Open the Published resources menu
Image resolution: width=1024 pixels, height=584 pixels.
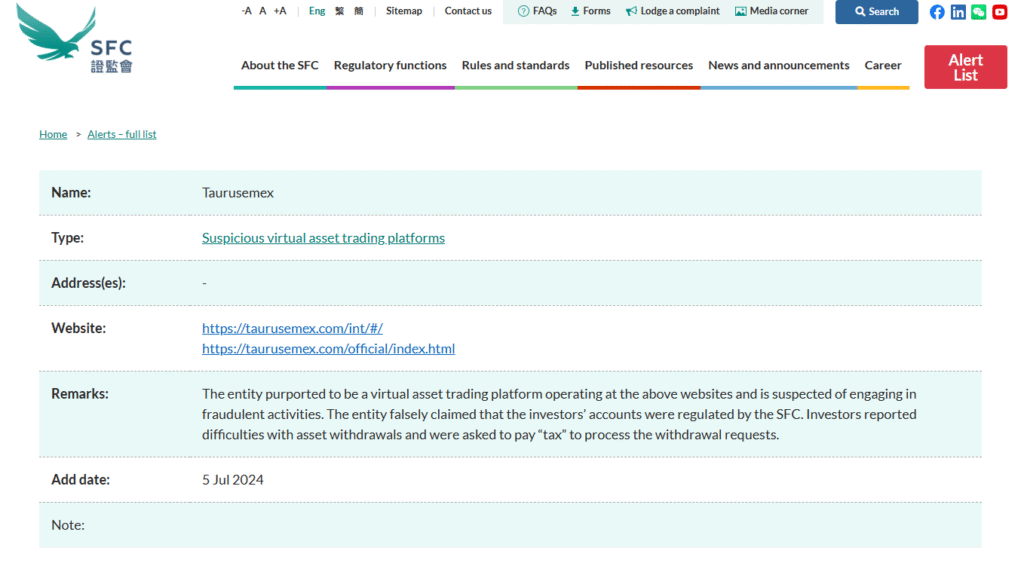tap(639, 65)
